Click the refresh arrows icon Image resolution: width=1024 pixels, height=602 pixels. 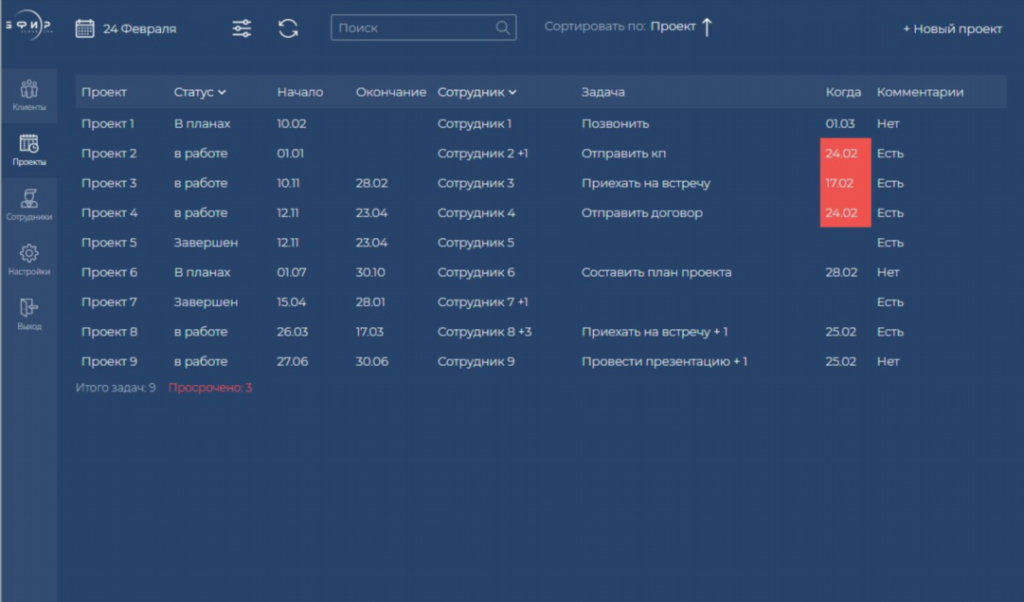point(288,28)
